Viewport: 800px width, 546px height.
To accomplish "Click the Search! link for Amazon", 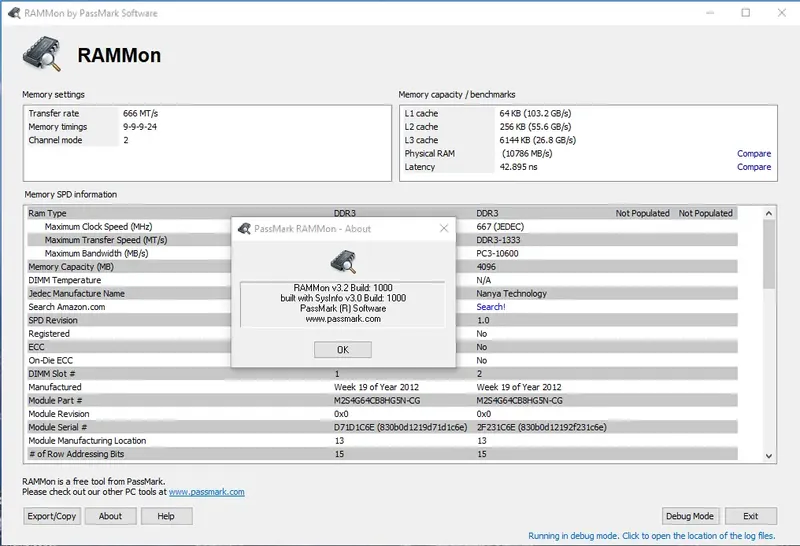I will pyautogui.click(x=491, y=307).
